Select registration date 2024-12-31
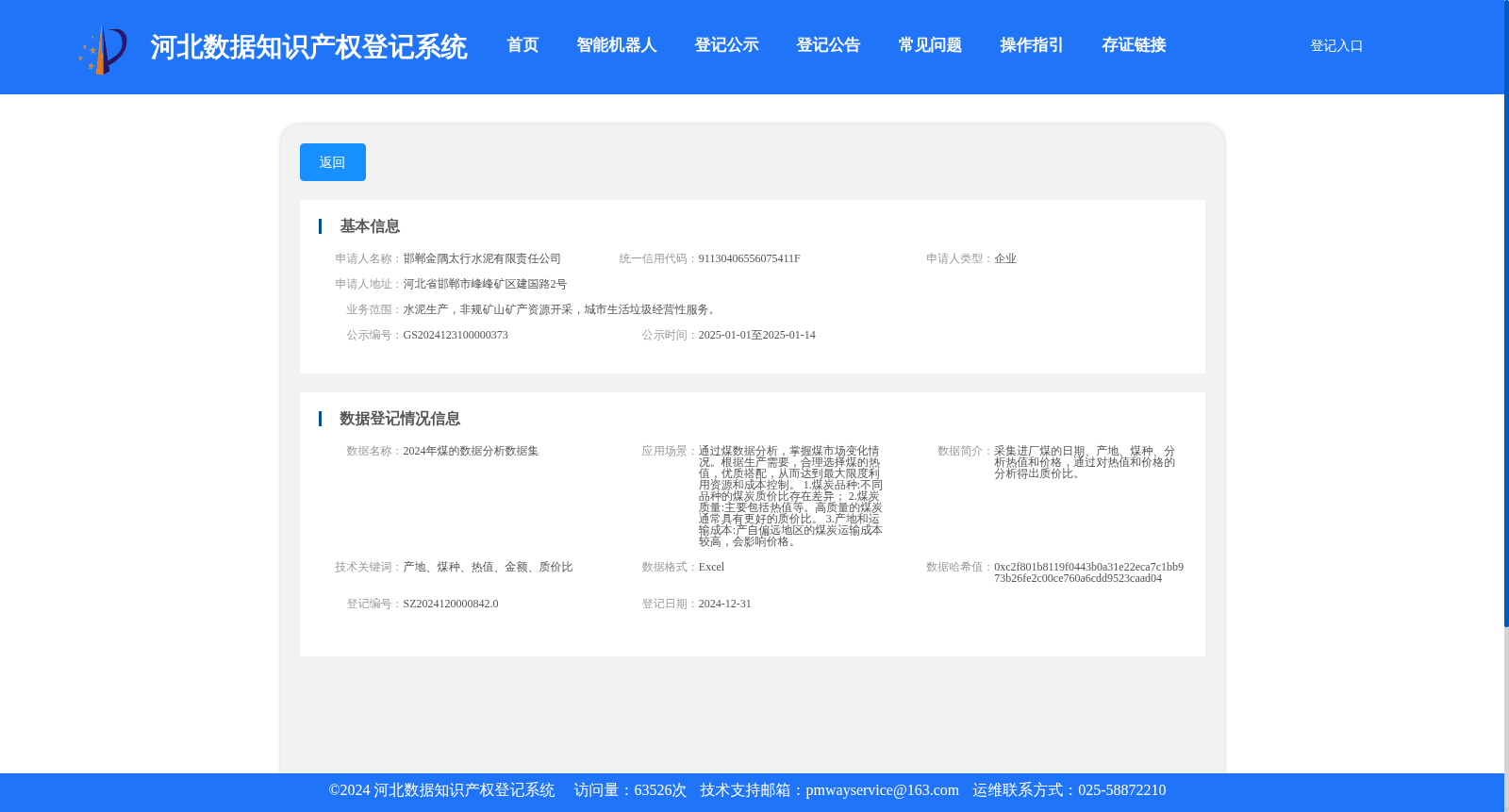Image resolution: width=1509 pixels, height=812 pixels. [724, 604]
